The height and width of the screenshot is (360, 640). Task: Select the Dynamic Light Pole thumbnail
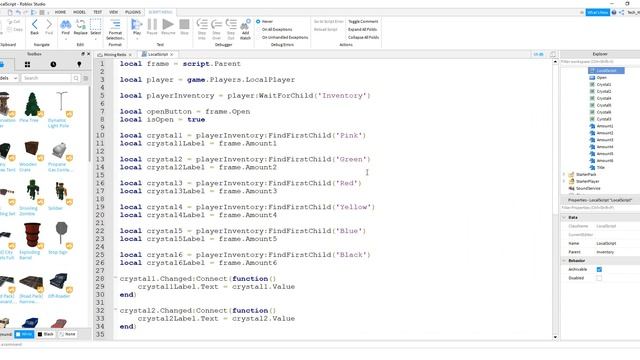[62, 104]
